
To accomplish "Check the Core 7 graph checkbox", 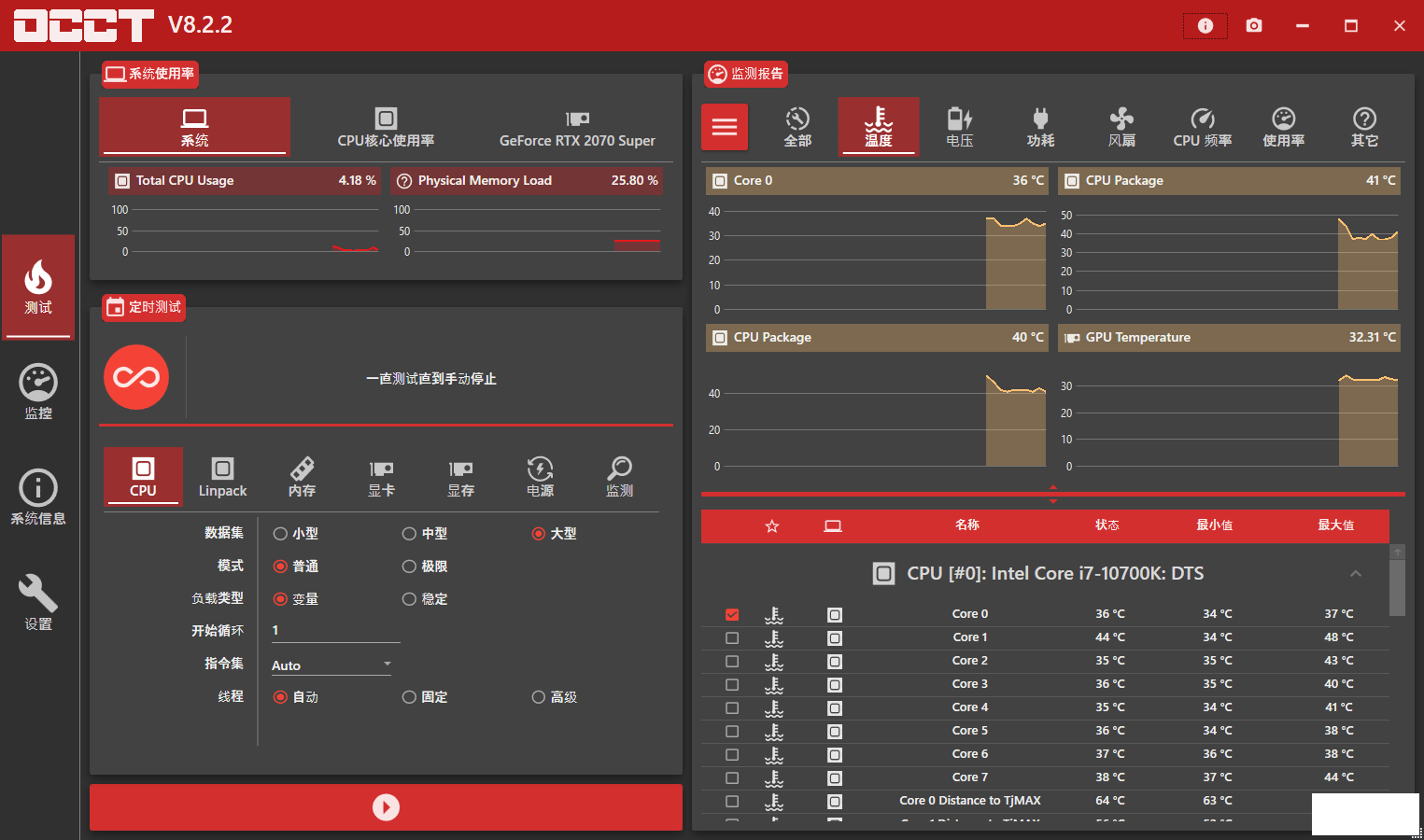I will (732, 777).
